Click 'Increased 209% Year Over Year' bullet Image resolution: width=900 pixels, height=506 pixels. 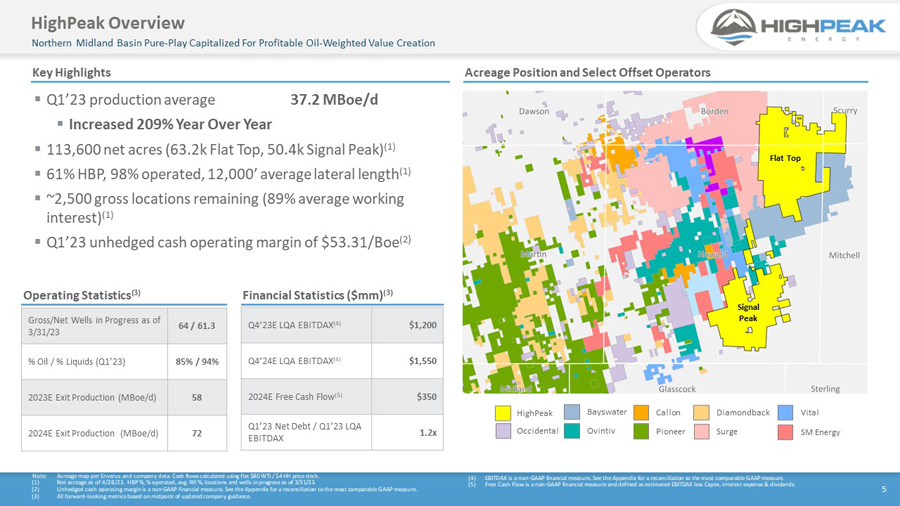point(170,124)
